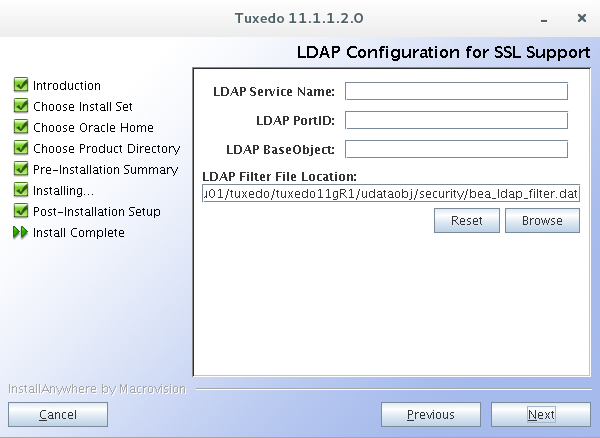Click the 'Pre-Installation Summary' step label
The image size is (600, 438).
click(106, 170)
